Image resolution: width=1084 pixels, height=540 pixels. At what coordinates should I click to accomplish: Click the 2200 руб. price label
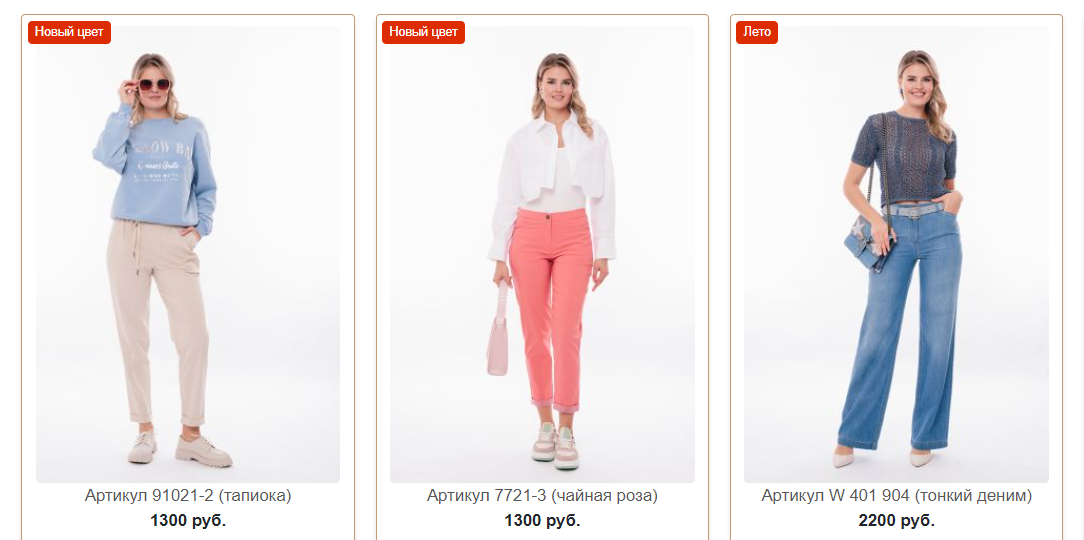[896, 520]
